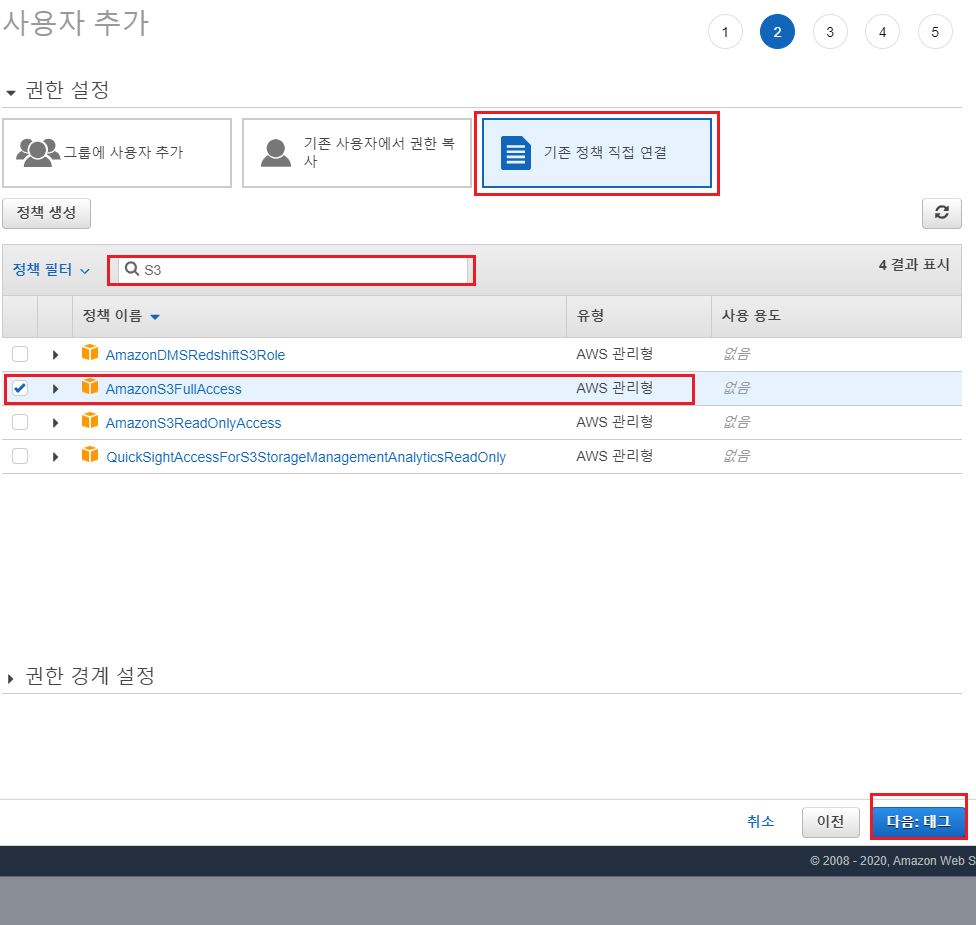Click '없음' in the AmazonS3FullAccess row
The image size is (976, 925).
[x=736, y=388]
